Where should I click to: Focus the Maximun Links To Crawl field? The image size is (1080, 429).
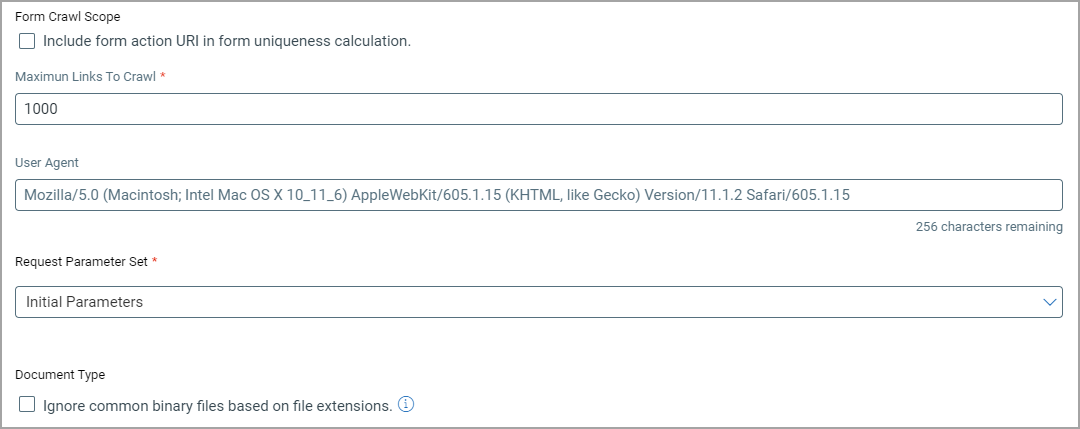point(538,109)
